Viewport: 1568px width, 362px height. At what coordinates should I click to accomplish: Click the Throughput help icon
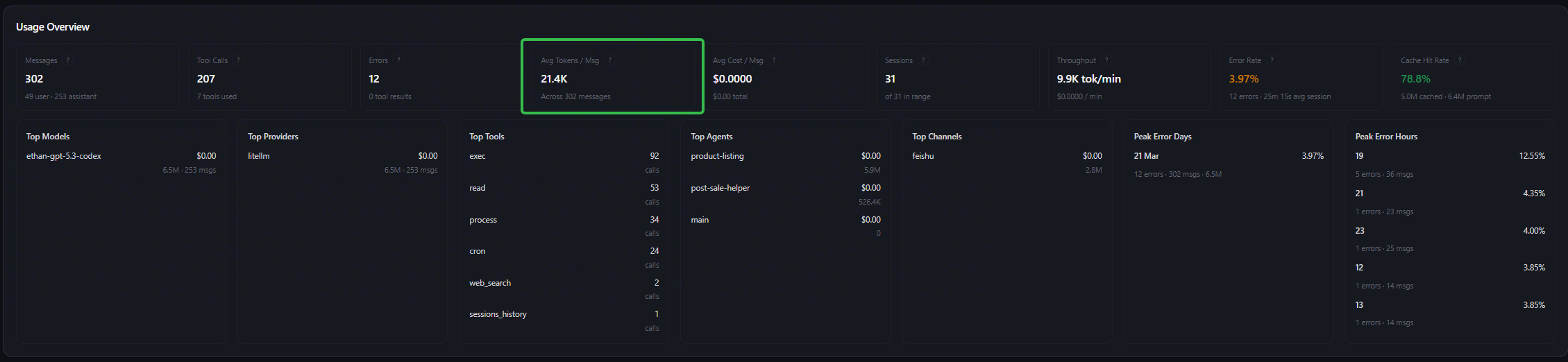pos(1106,60)
